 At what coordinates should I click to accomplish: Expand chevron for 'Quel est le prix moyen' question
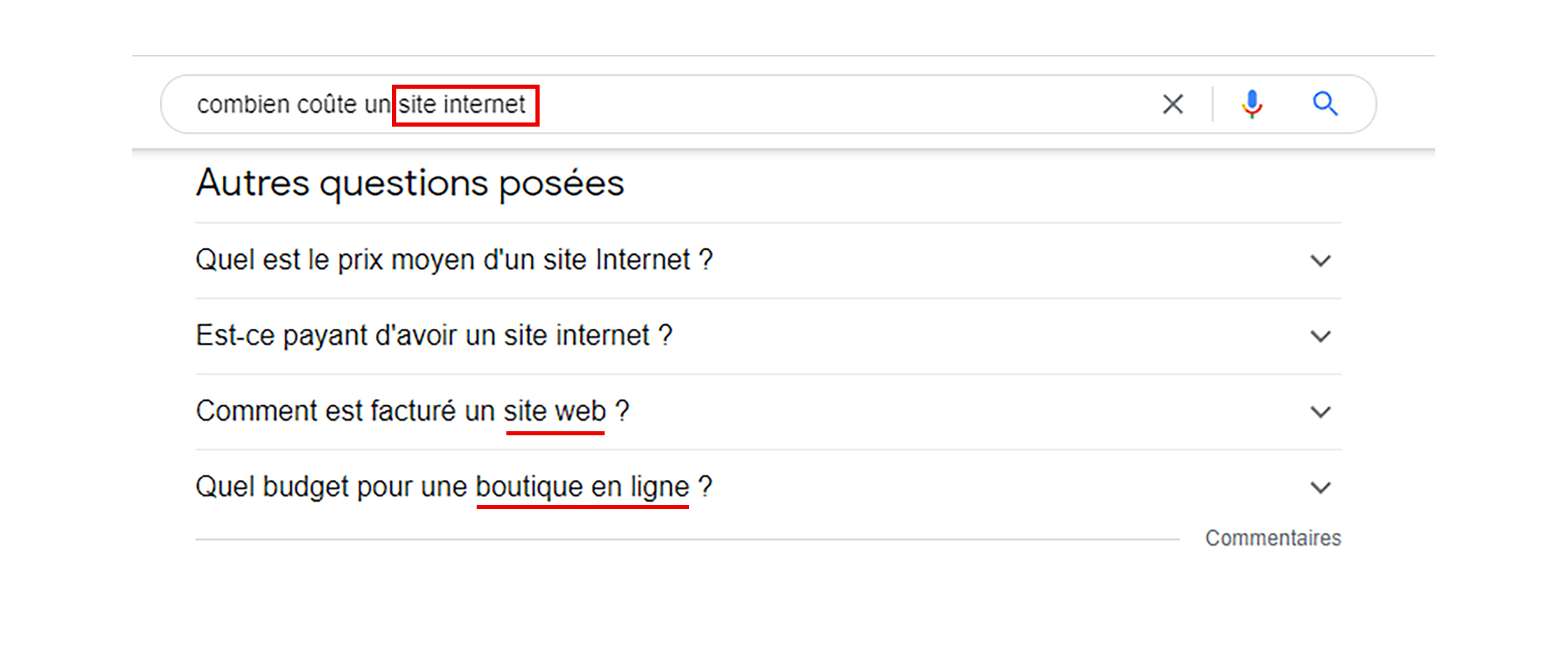(x=1320, y=261)
